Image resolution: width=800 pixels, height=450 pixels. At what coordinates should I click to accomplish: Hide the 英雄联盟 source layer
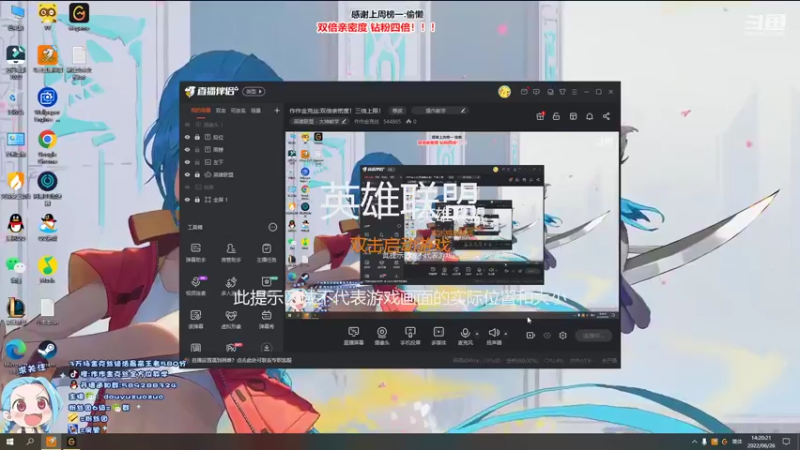[187, 174]
